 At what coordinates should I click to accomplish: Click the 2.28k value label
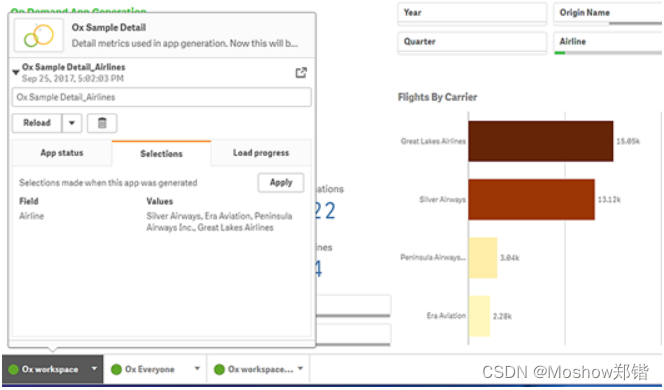click(502, 316)
